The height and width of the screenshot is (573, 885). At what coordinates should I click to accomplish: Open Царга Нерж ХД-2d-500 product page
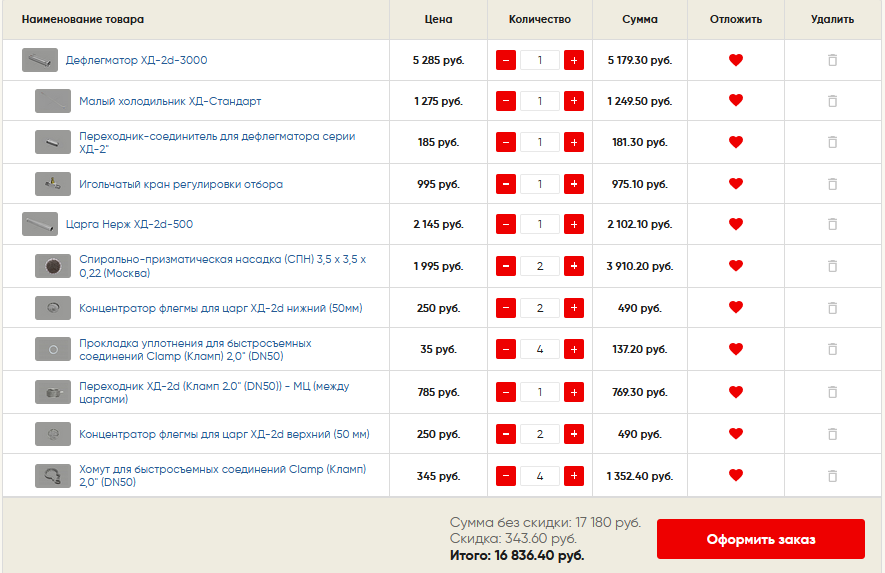(x=129, y=224)
